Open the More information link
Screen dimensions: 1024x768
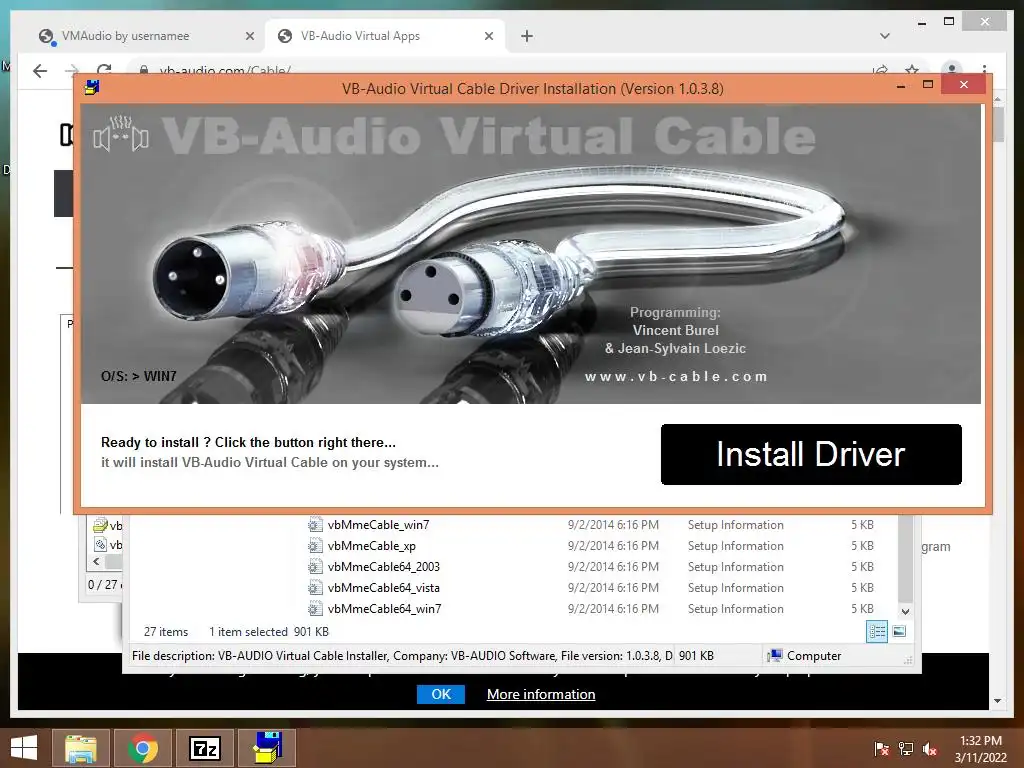541,694
